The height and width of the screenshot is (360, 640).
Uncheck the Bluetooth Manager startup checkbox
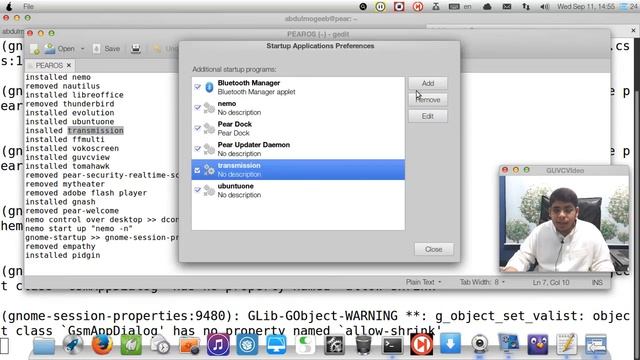[198, 87]
